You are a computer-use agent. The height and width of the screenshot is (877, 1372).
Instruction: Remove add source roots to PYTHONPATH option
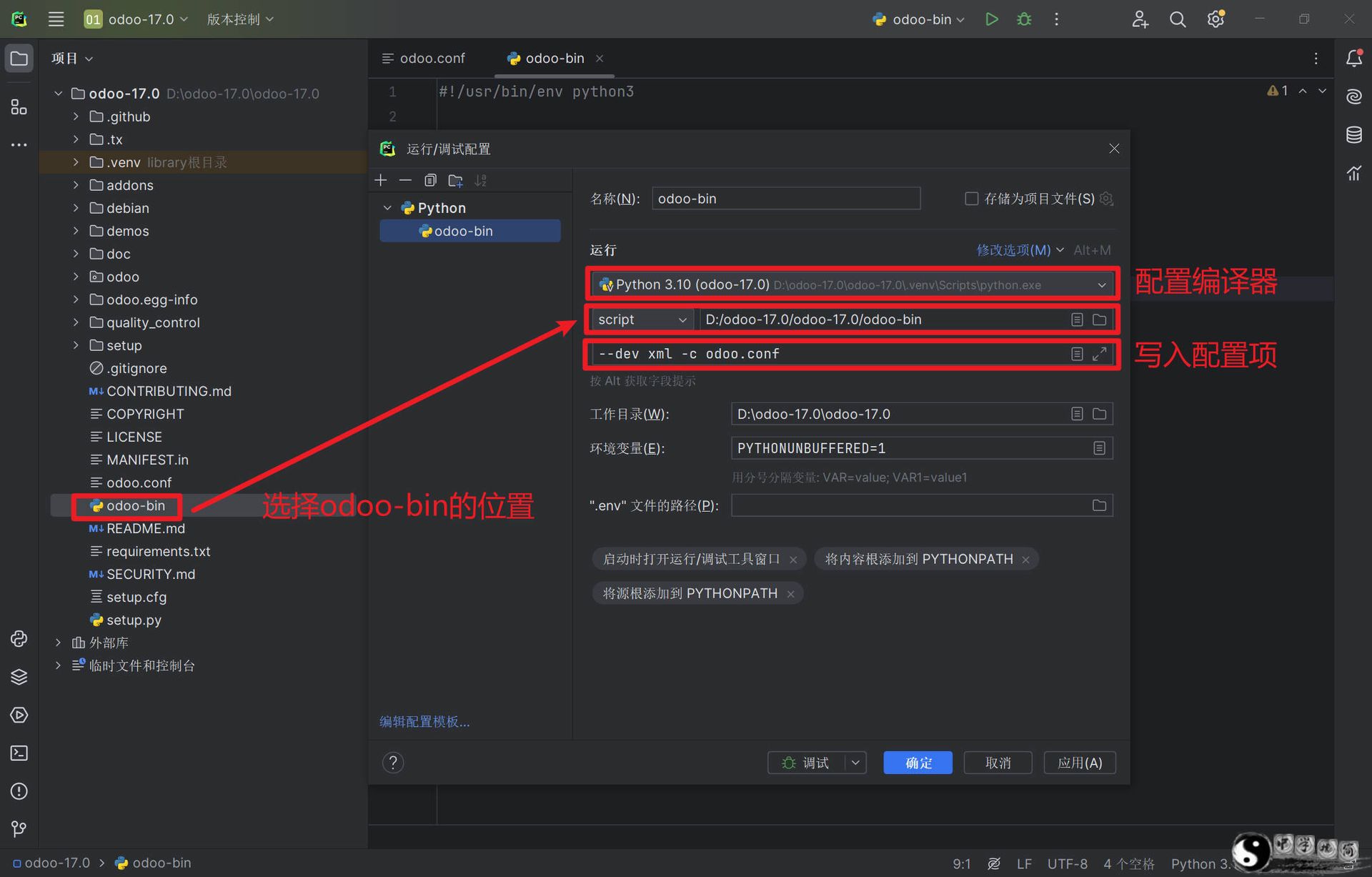790,594
